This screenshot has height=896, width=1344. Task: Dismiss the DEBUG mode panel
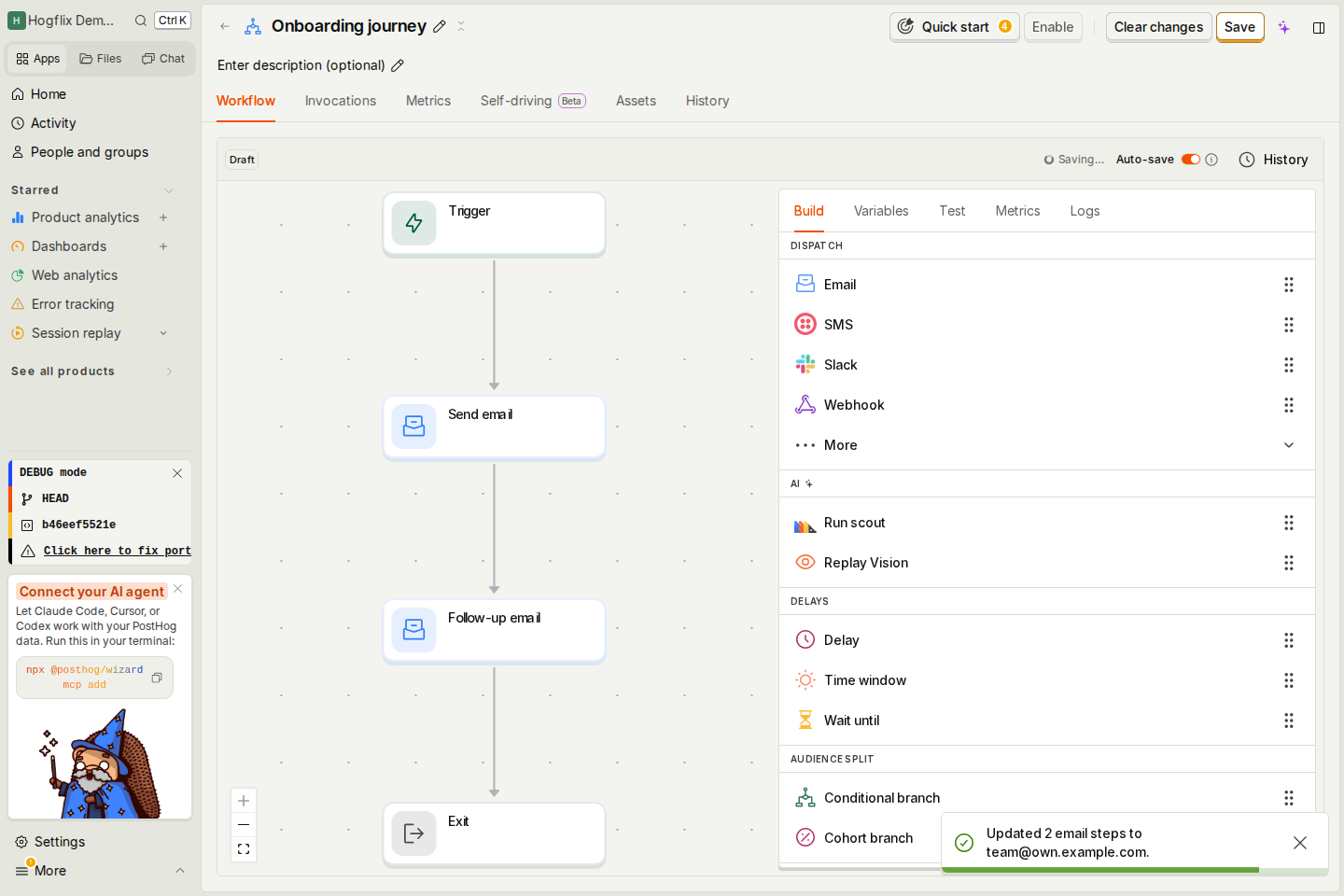click(177, 473)
